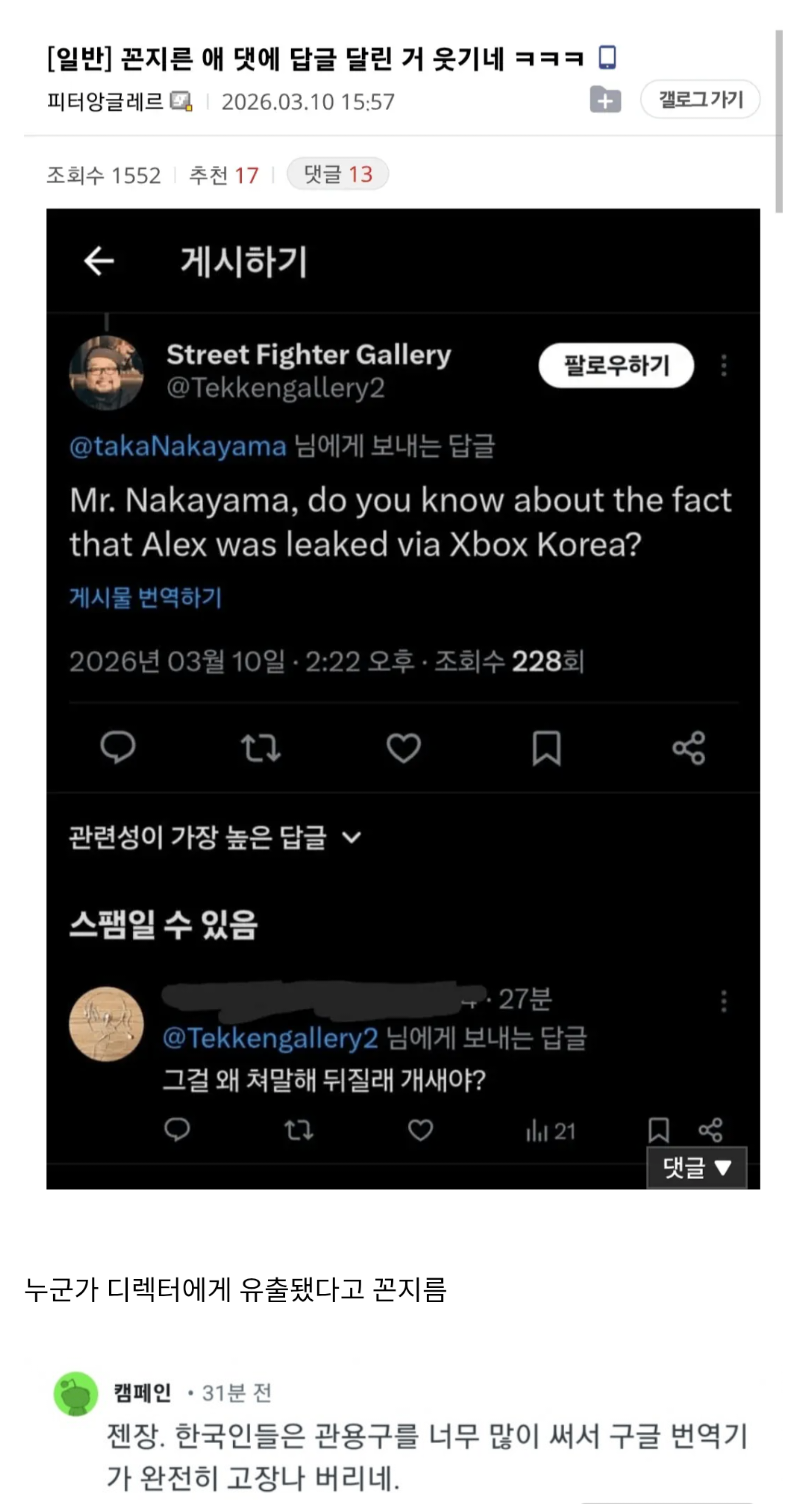
Task: Click the add-to-folder icon beside 갤로그가기
Action: (x=605, y=100)
